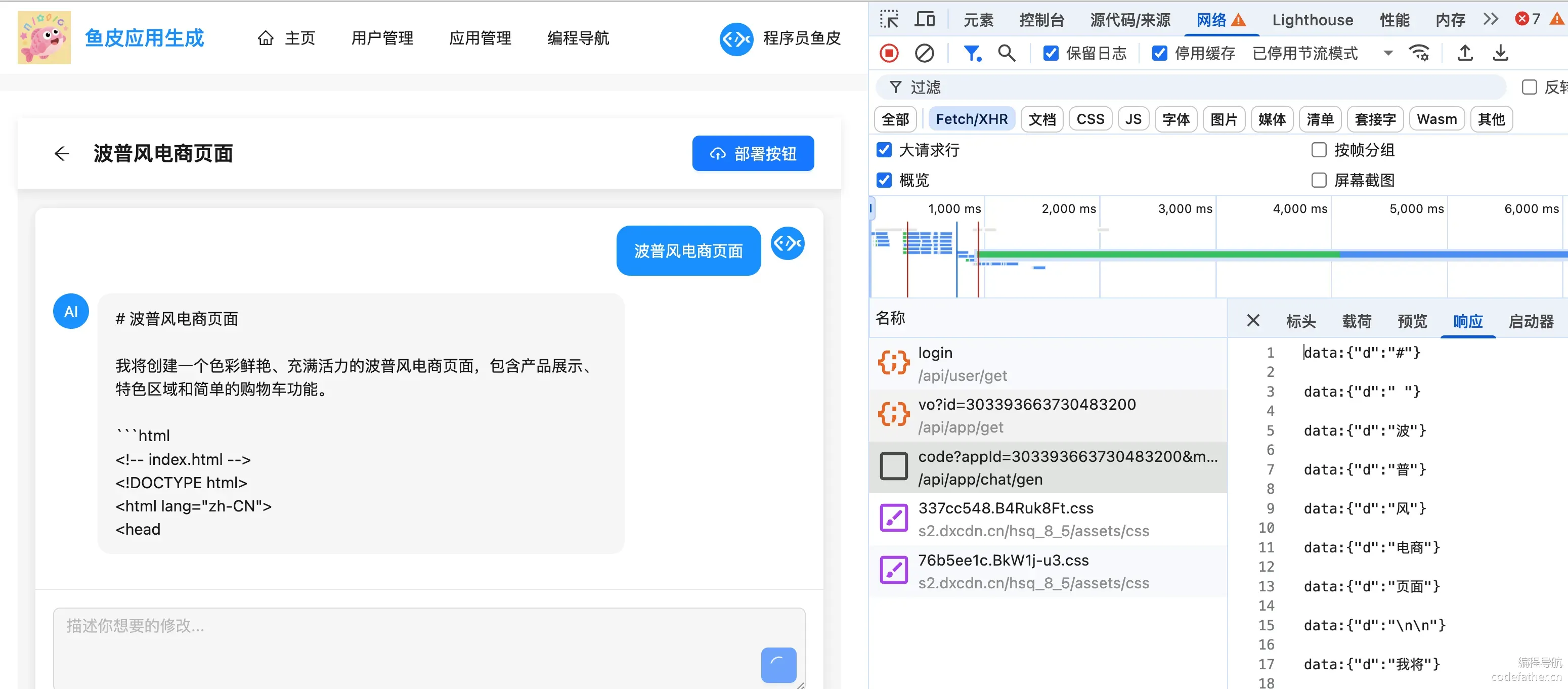Focus the 描述你想要的修改 text box

pyautogui.click(x=429, y=648)
